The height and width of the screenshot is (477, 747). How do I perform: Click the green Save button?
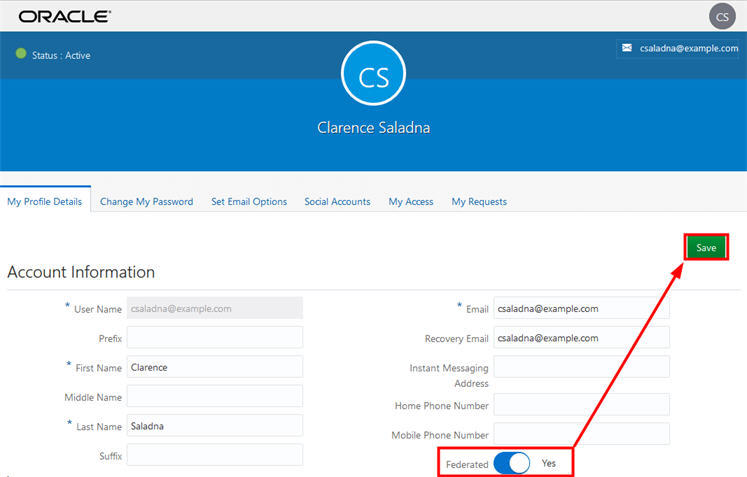point(706,247)
